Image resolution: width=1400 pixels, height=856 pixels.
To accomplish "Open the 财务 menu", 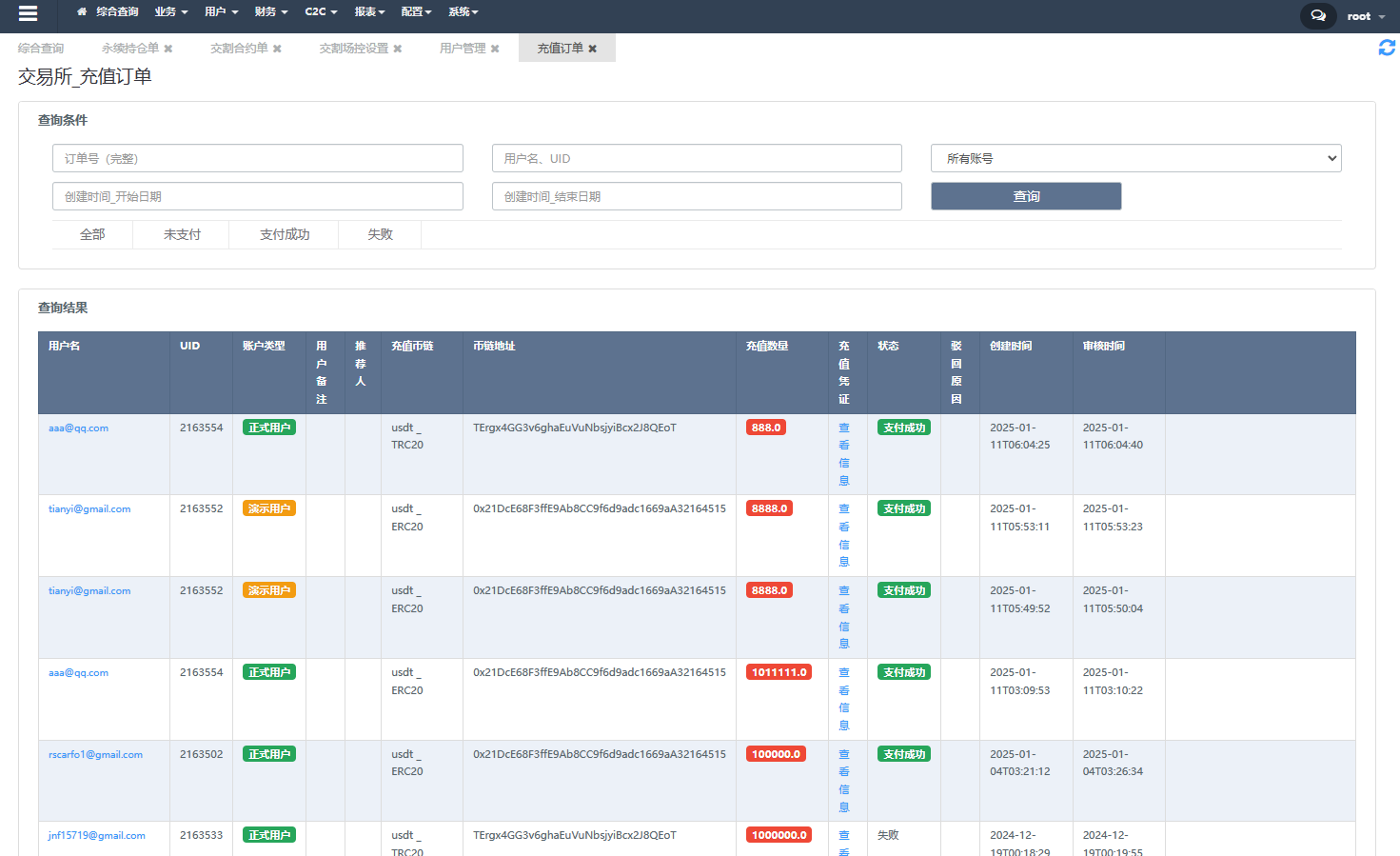I will [x=270, y=12].
